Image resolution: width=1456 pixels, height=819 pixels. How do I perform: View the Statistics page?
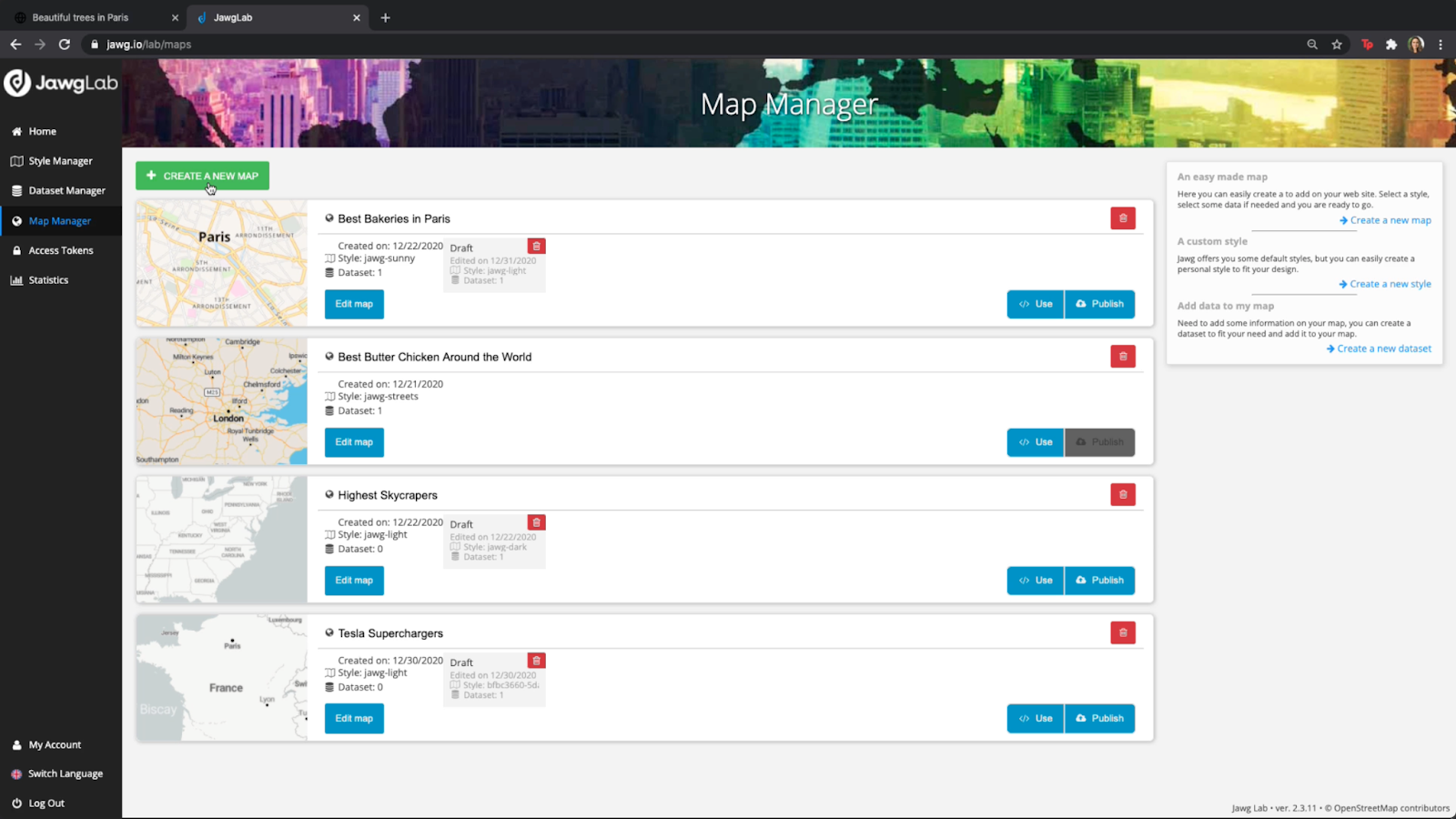click(39, 280)
